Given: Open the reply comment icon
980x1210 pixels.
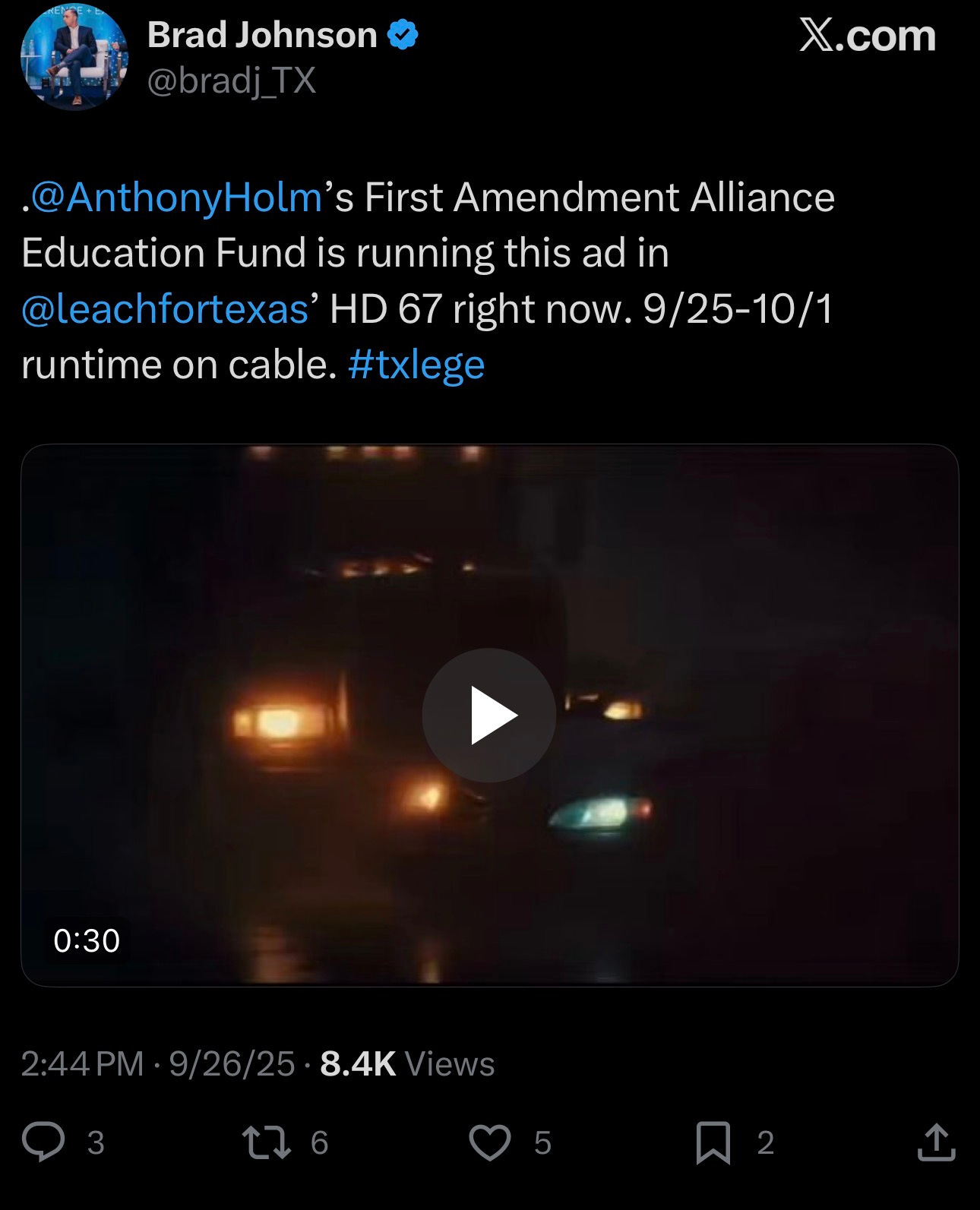Looking at the screenshot, I should [43, 1142].
